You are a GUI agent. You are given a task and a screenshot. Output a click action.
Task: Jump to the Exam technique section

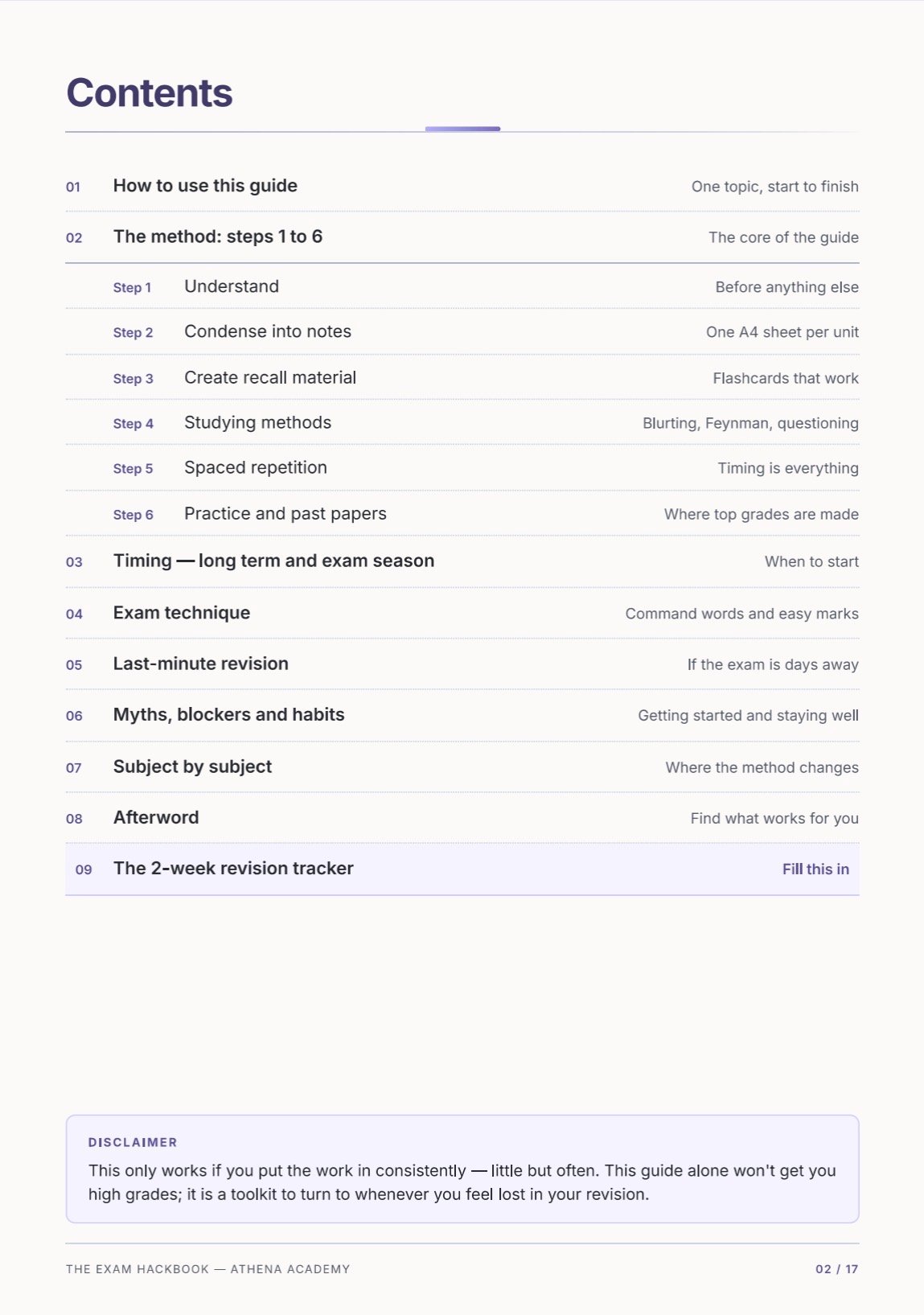(462, 613)
